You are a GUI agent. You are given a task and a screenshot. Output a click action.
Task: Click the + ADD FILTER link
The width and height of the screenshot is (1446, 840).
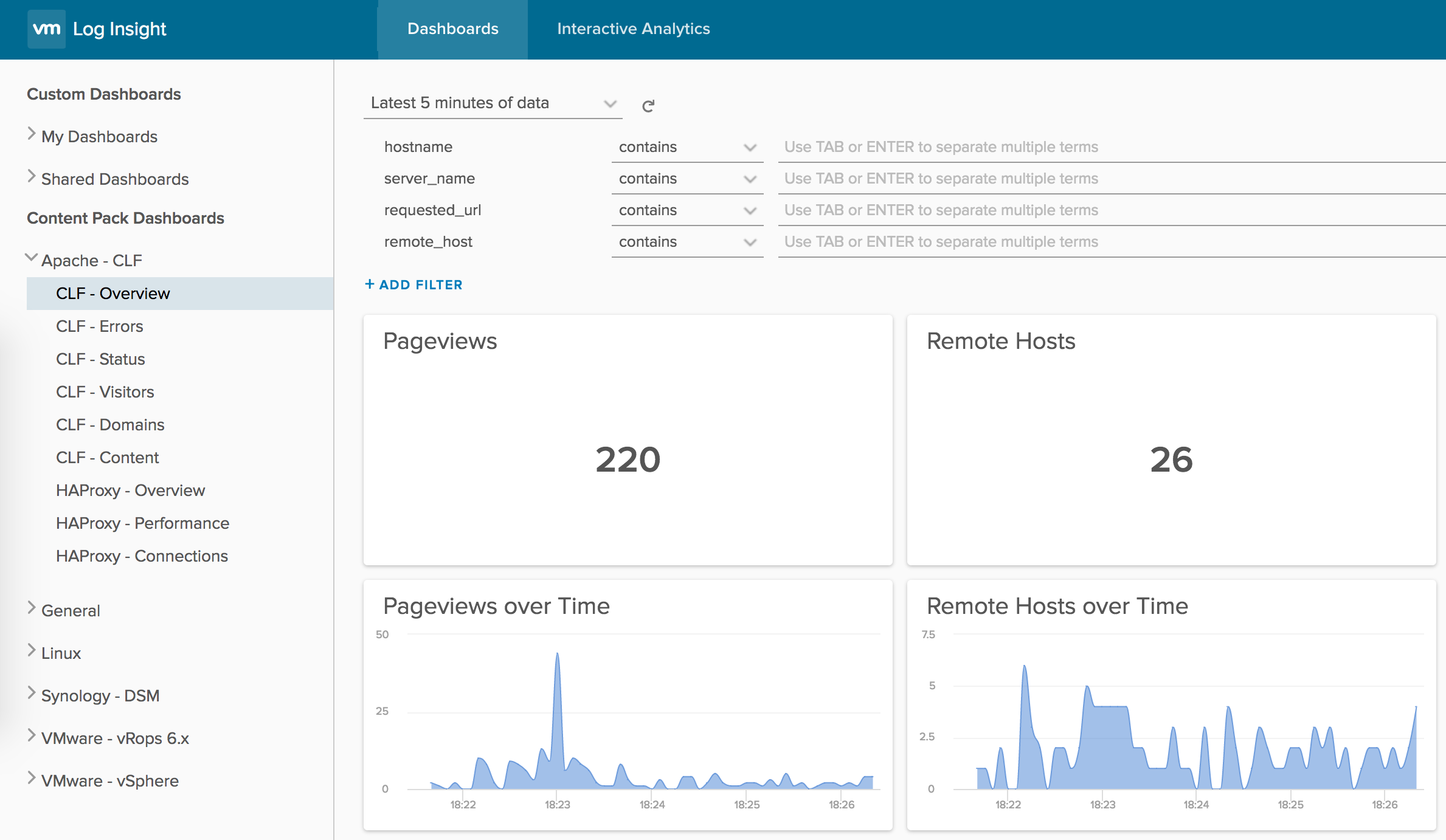point(414,284)
